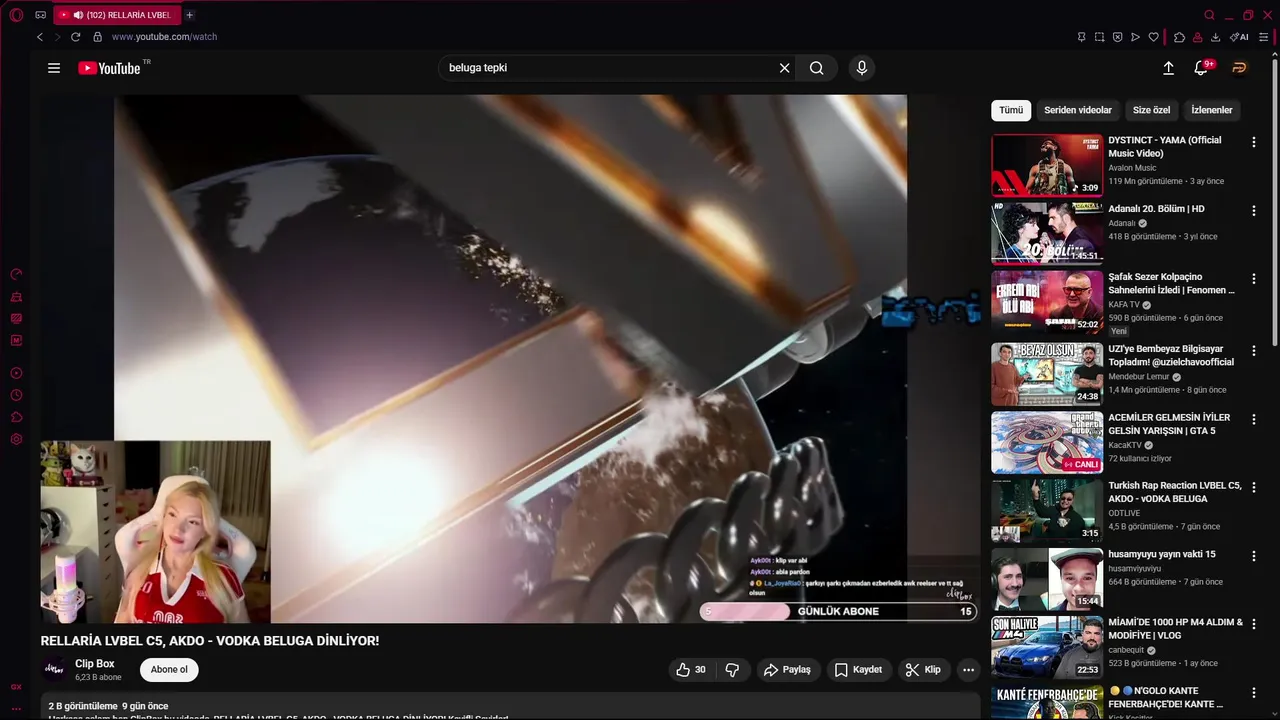View site security lock info
The image size is (1280, 720).
[x=97, y=37]
